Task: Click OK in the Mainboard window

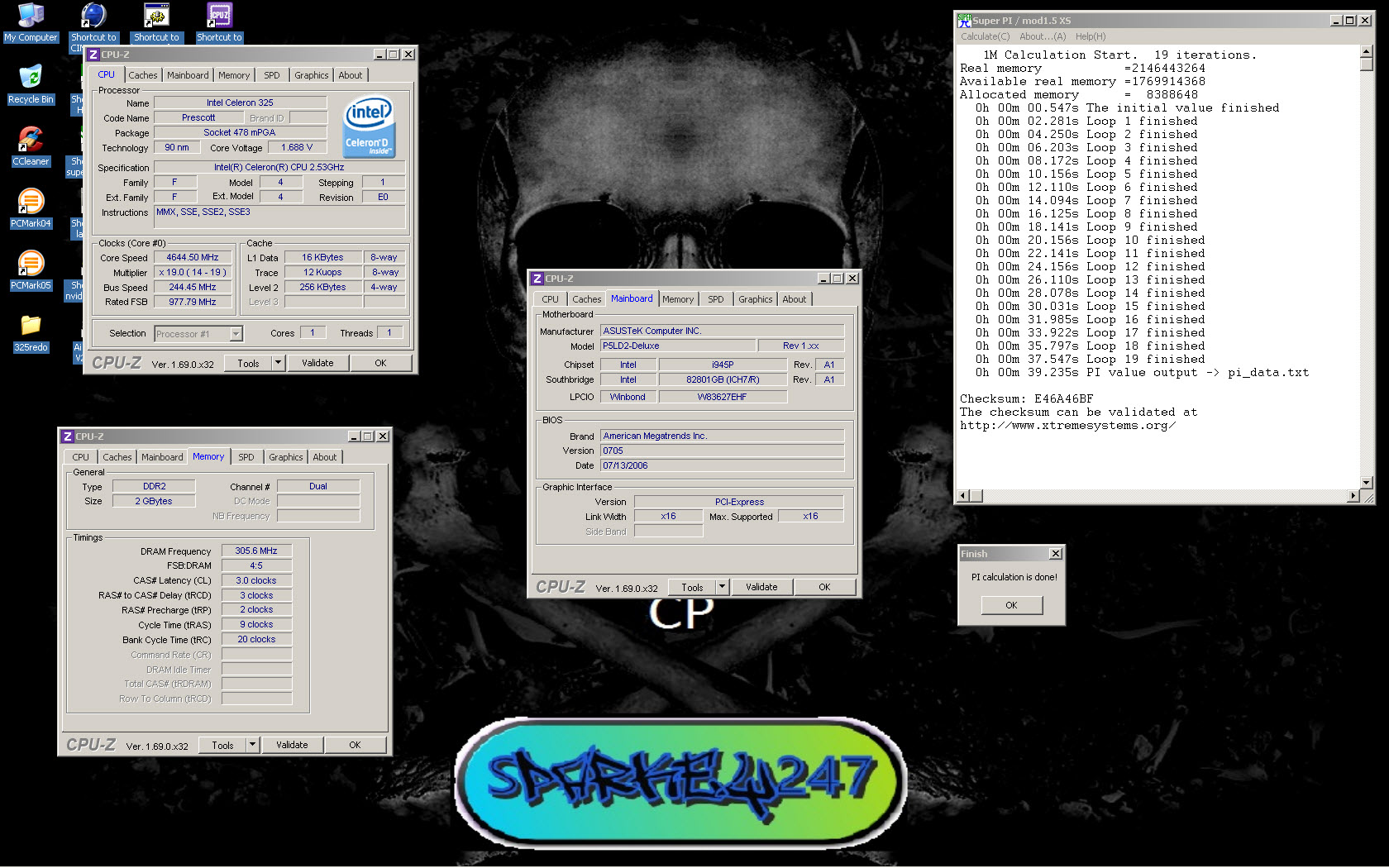Action: pyautogui.click(x=824, y=586)
